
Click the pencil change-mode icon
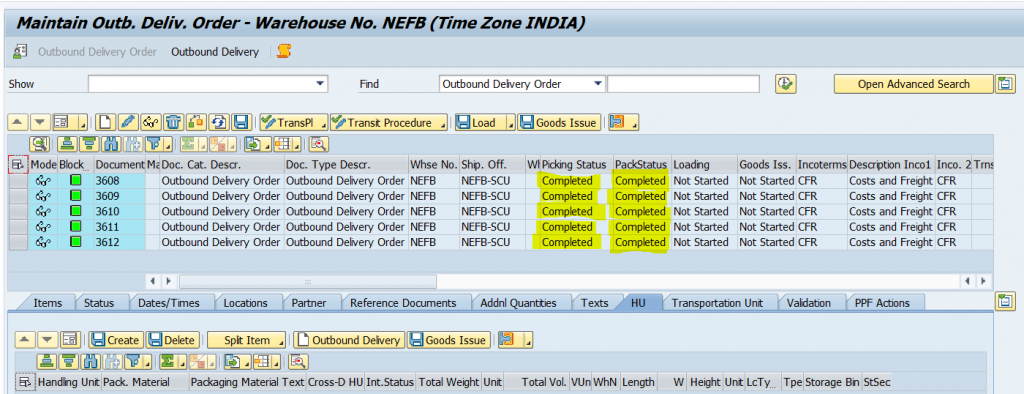(x=128, y=122)
